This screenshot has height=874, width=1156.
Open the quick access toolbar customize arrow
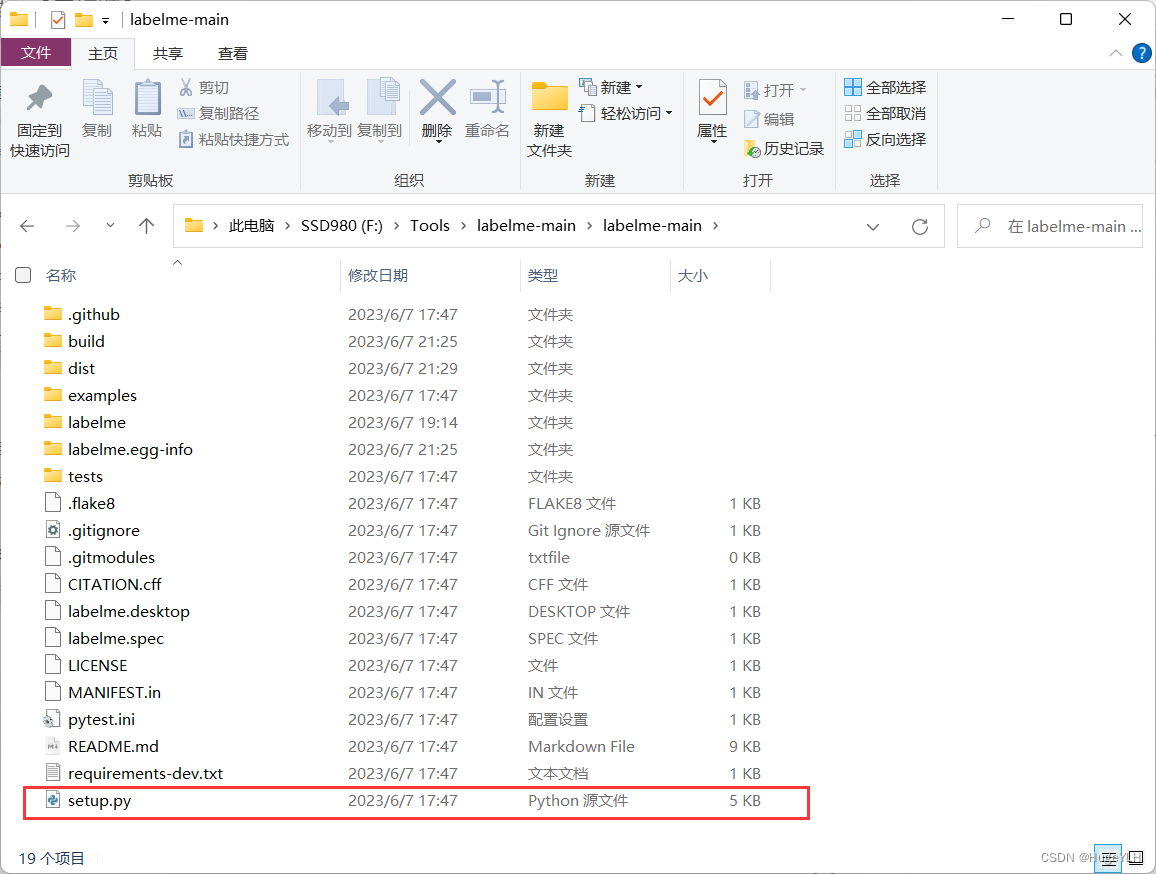[105, 21]
